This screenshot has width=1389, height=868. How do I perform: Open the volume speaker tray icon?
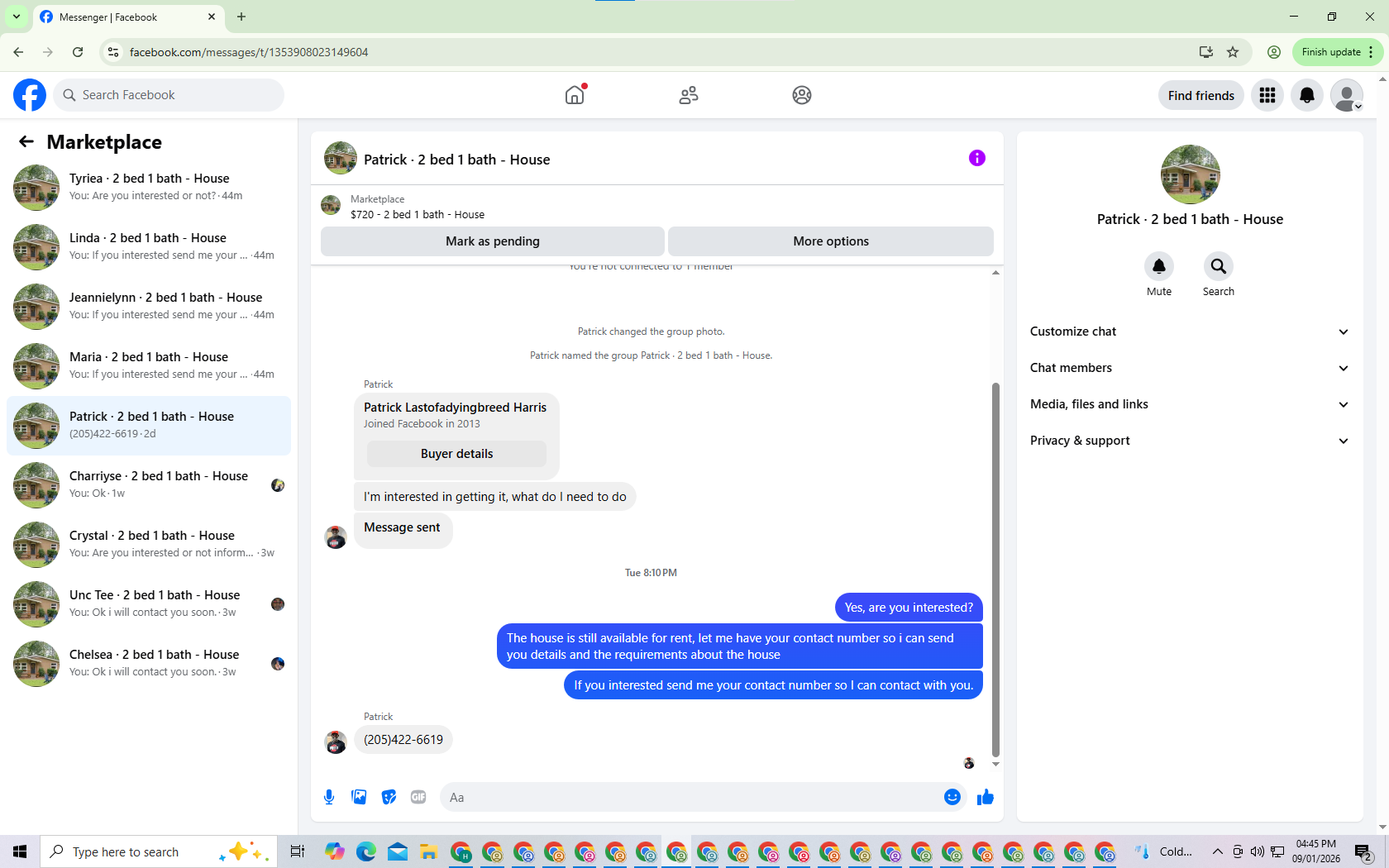click(1258, 851)
